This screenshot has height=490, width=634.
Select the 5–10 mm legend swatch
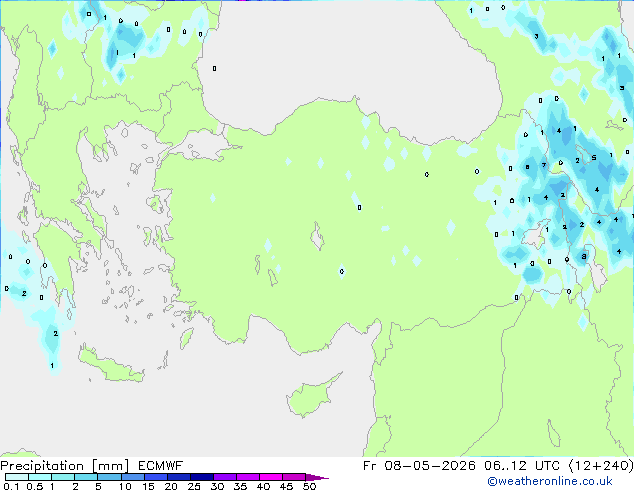109,477
